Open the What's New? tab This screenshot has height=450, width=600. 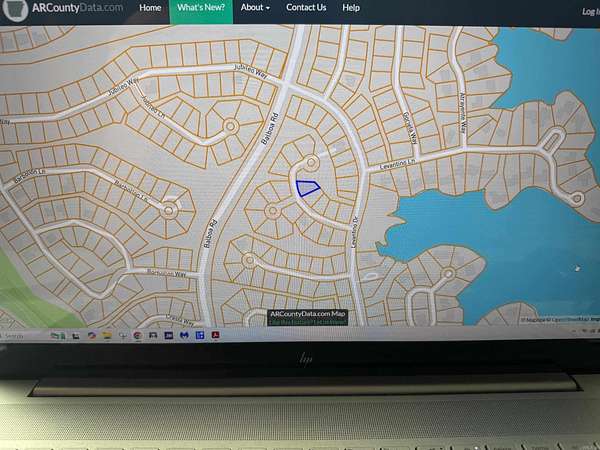tap(202, 8)
